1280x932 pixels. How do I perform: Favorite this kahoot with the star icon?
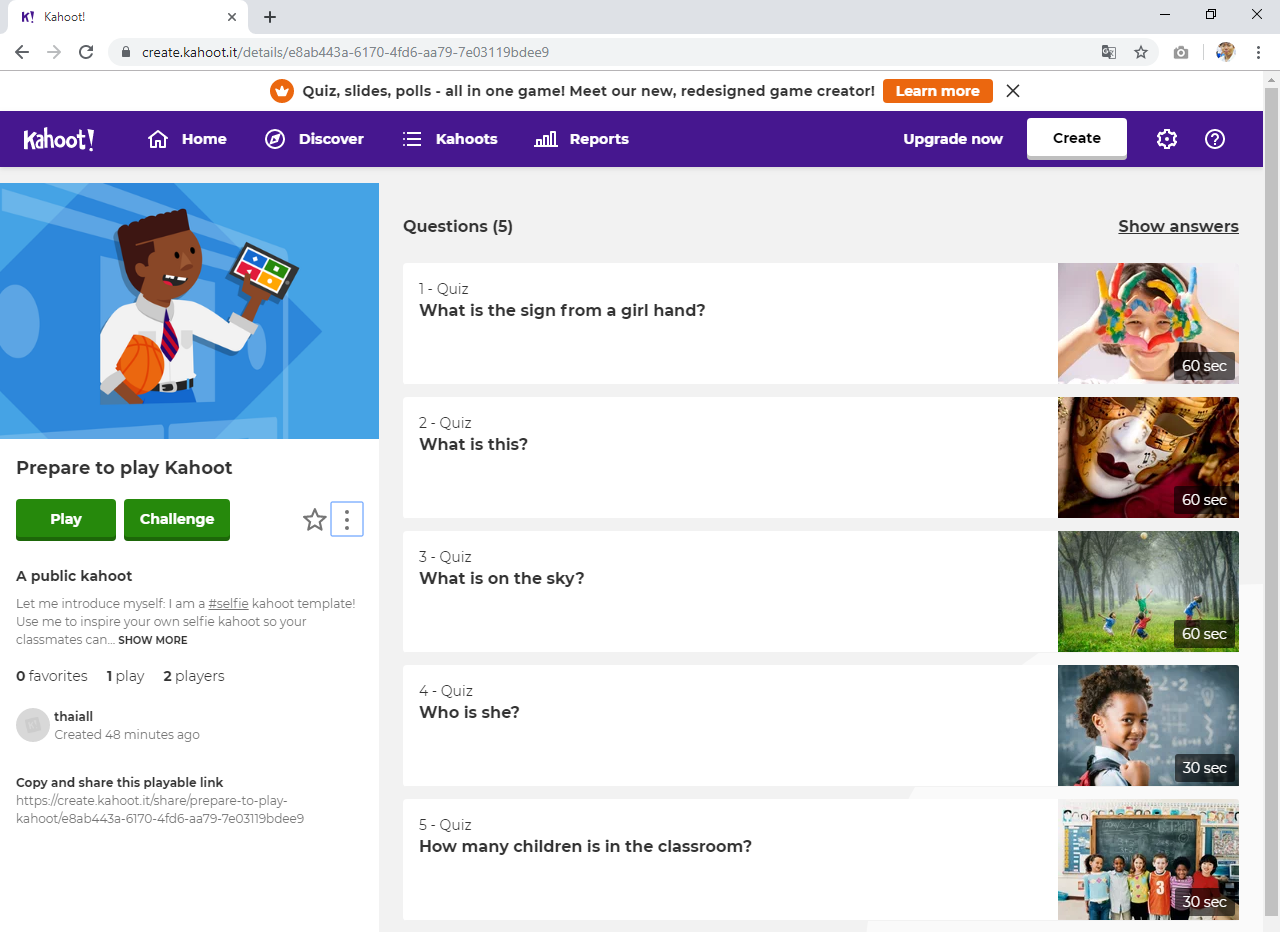[x=315, y=520]
